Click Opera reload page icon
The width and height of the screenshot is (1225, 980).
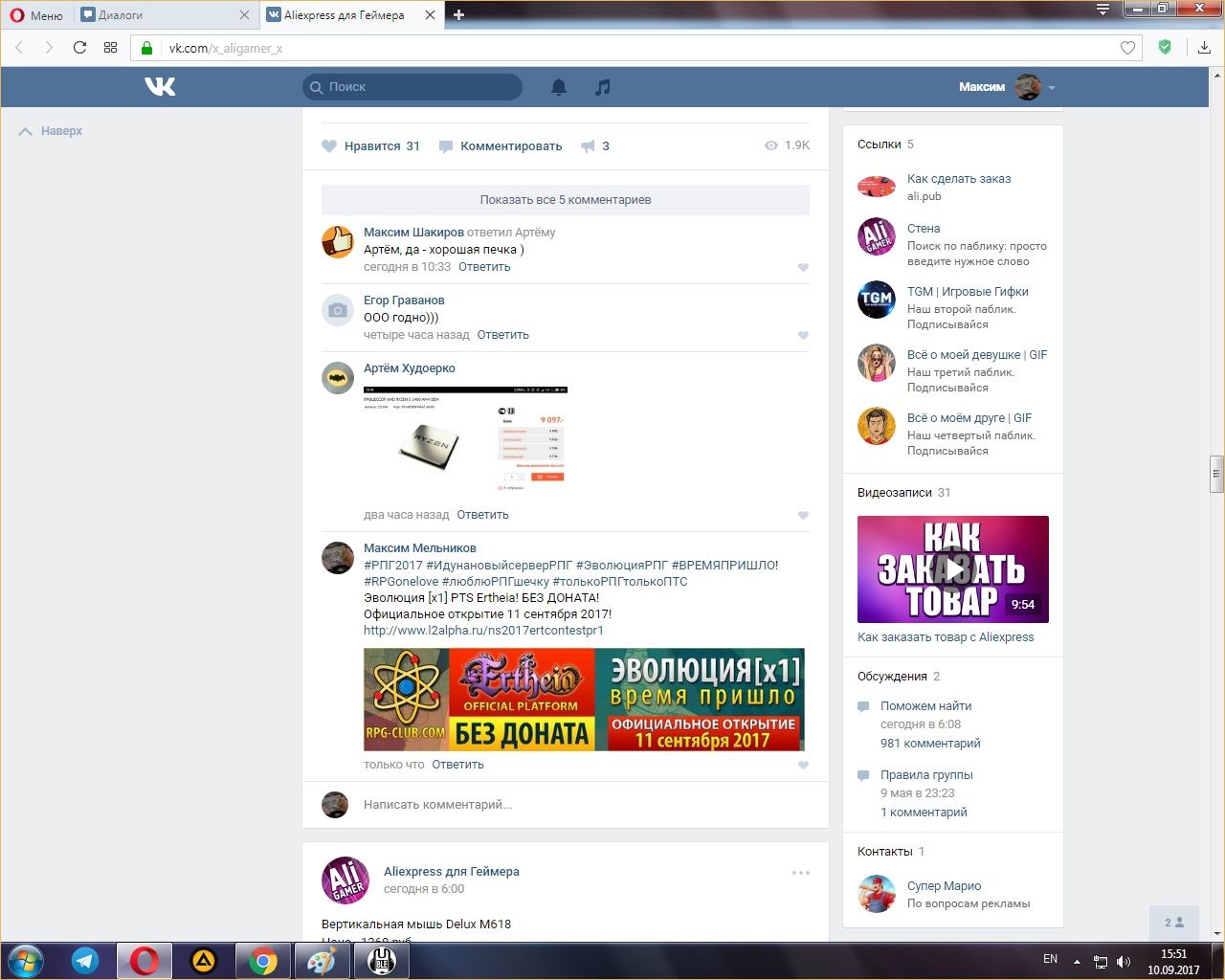pos(79,48)
